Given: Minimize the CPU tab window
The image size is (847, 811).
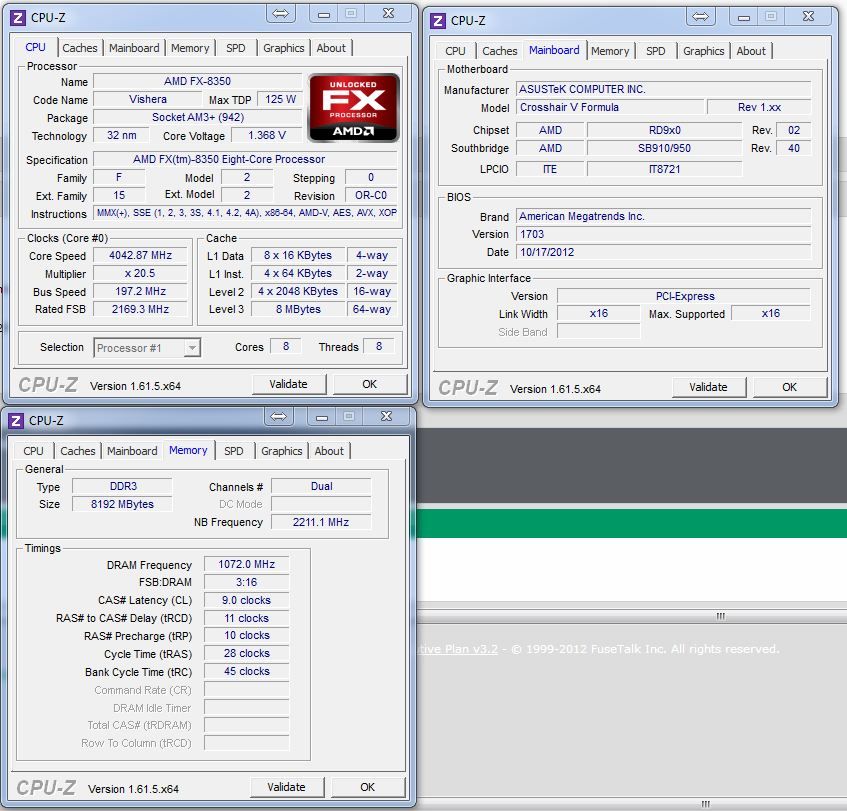Looking at the screenshot, I should [x=324, y=14].
